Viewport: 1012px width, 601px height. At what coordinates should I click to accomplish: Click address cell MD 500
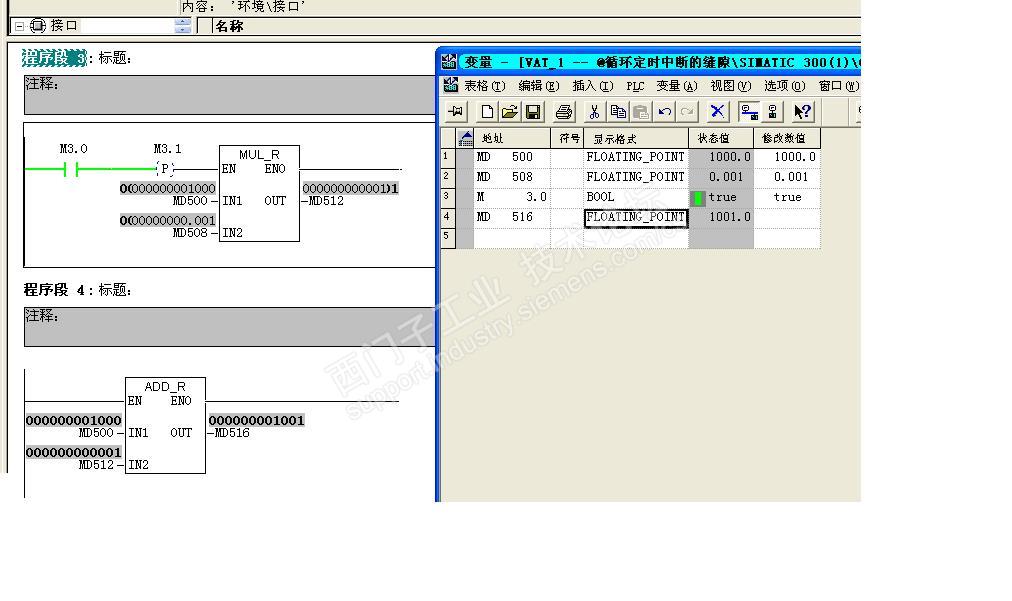512,157
